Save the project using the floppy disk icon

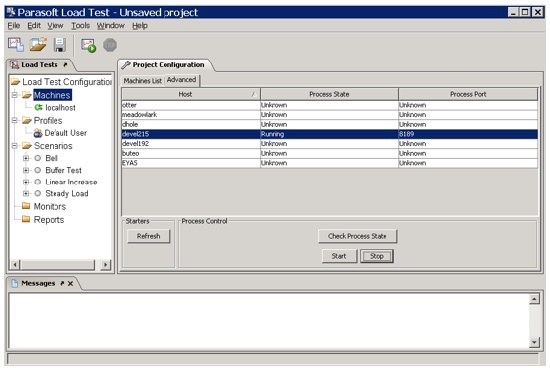60,45
